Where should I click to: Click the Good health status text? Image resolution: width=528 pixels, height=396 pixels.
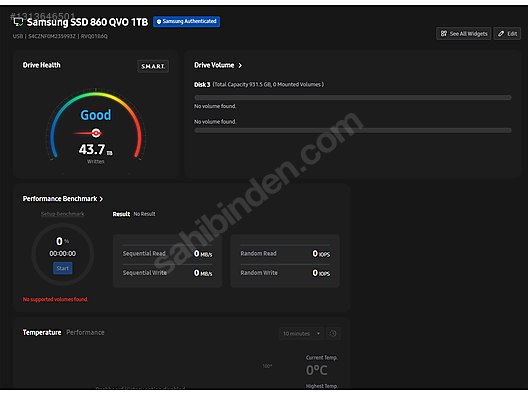point(96,115)
